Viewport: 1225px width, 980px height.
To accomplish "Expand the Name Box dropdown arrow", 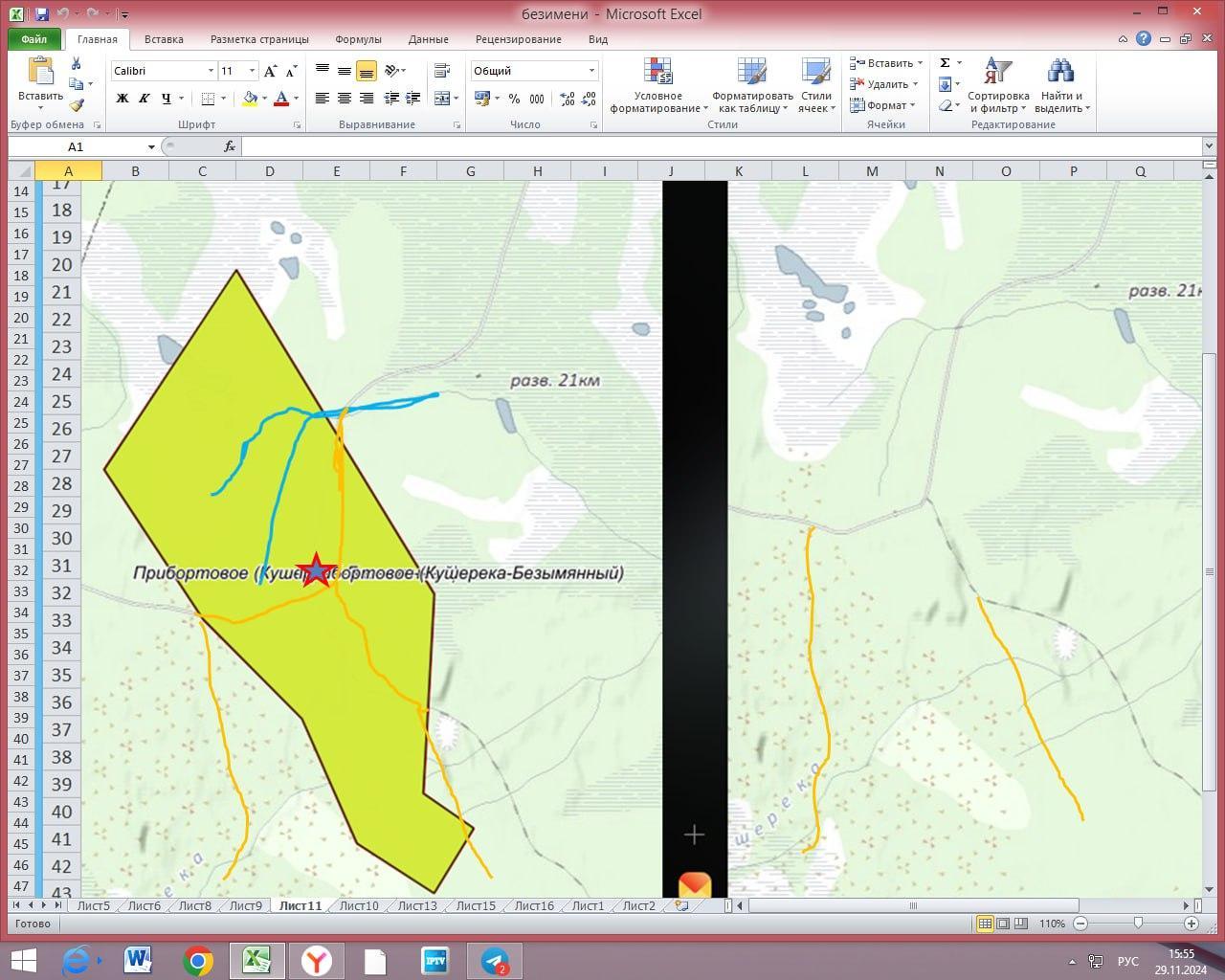I will tap(151, 146).
